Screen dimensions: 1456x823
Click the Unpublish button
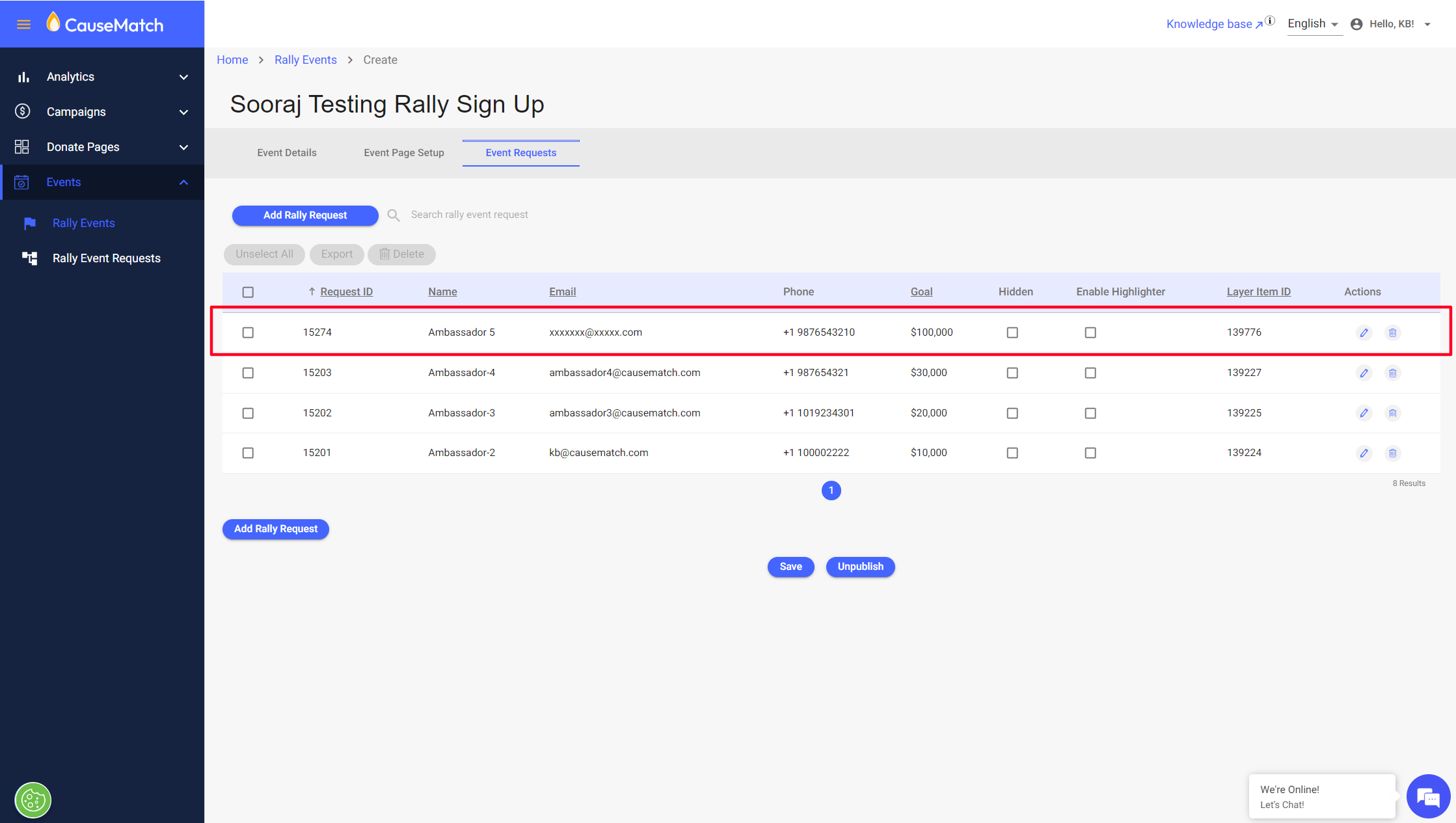pyautogui.click(x=860, y=567)
